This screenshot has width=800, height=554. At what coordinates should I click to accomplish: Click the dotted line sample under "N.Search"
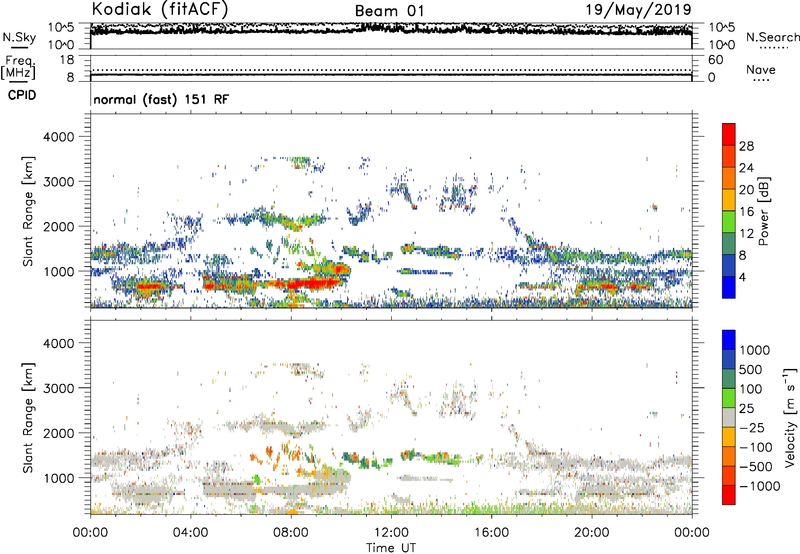point(773,48)
